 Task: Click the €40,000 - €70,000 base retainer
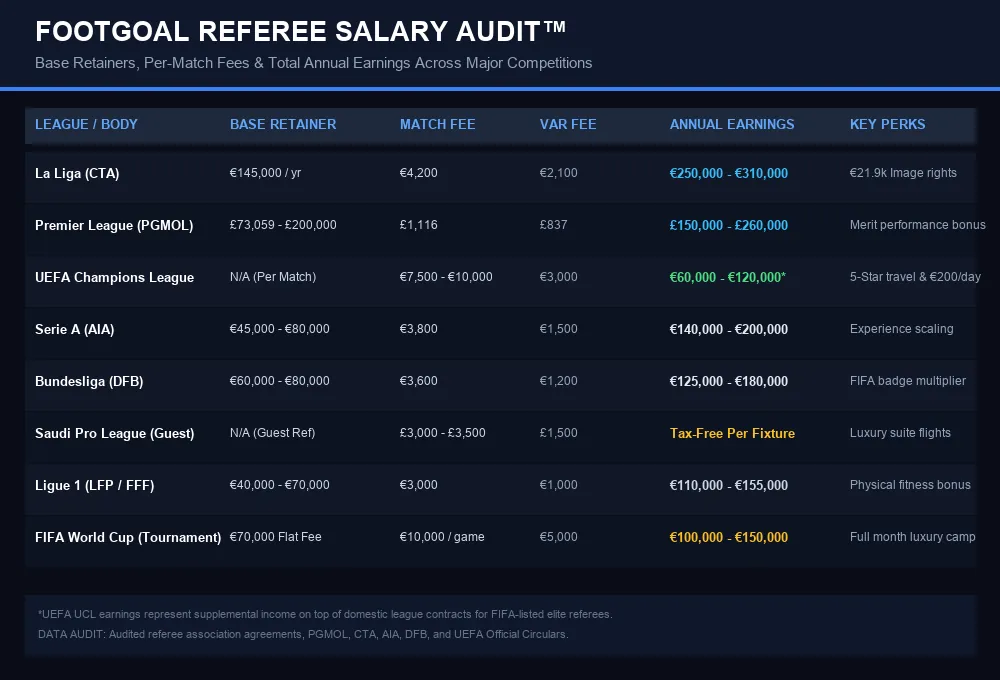point(279,485)
